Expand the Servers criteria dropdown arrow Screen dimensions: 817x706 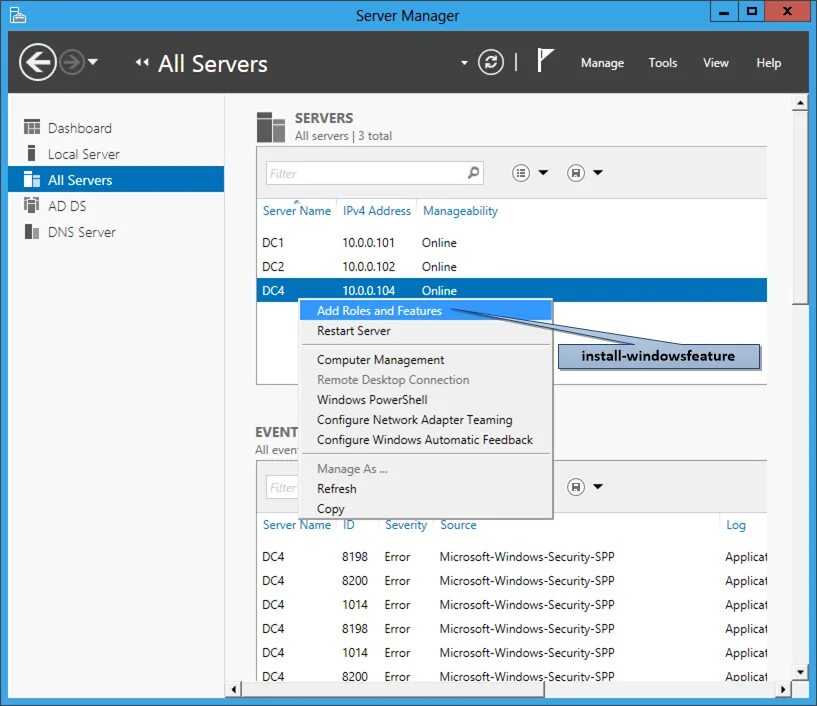[543, 172]
